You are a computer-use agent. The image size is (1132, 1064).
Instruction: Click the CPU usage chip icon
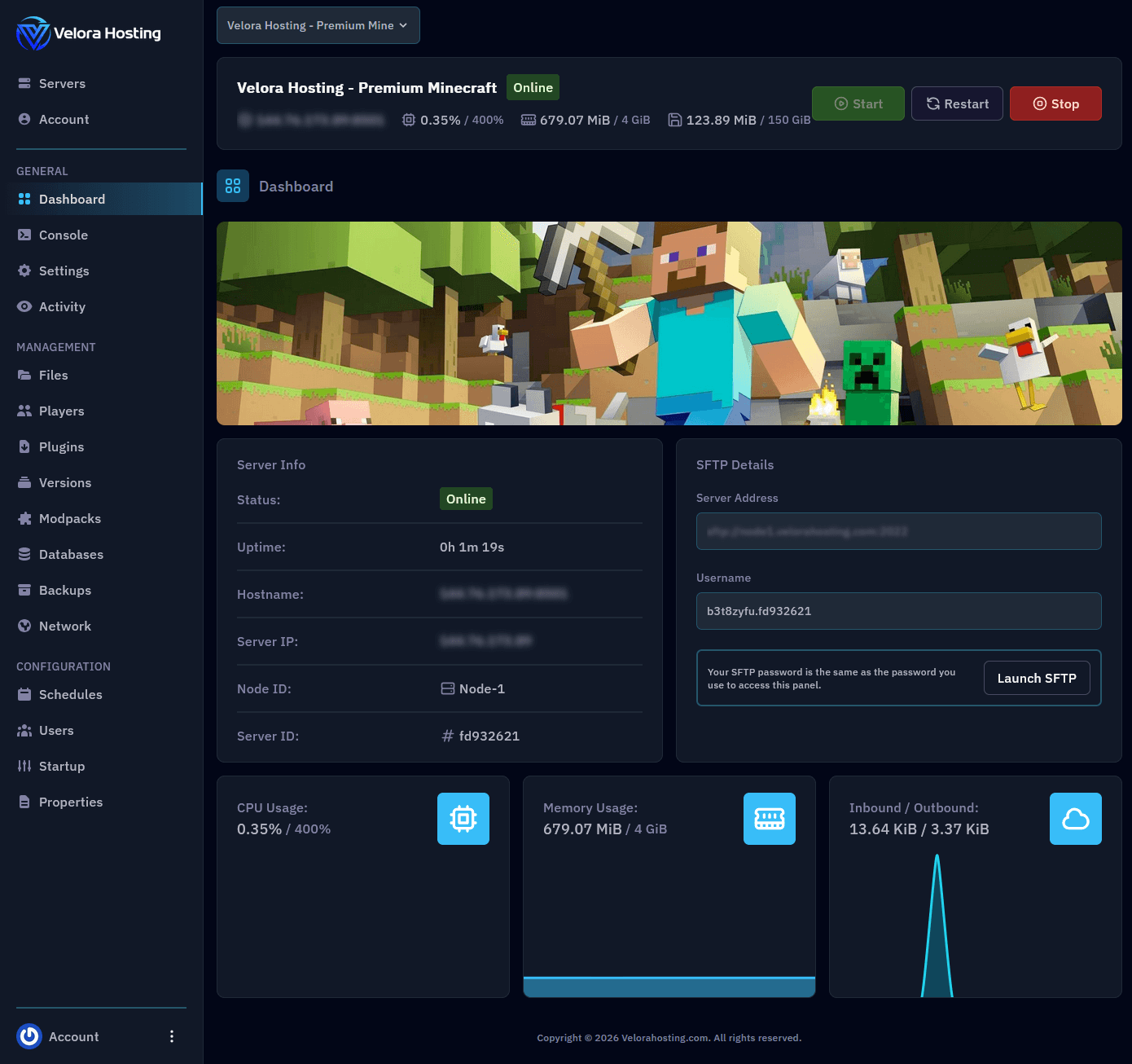click(x=463, y=819)
